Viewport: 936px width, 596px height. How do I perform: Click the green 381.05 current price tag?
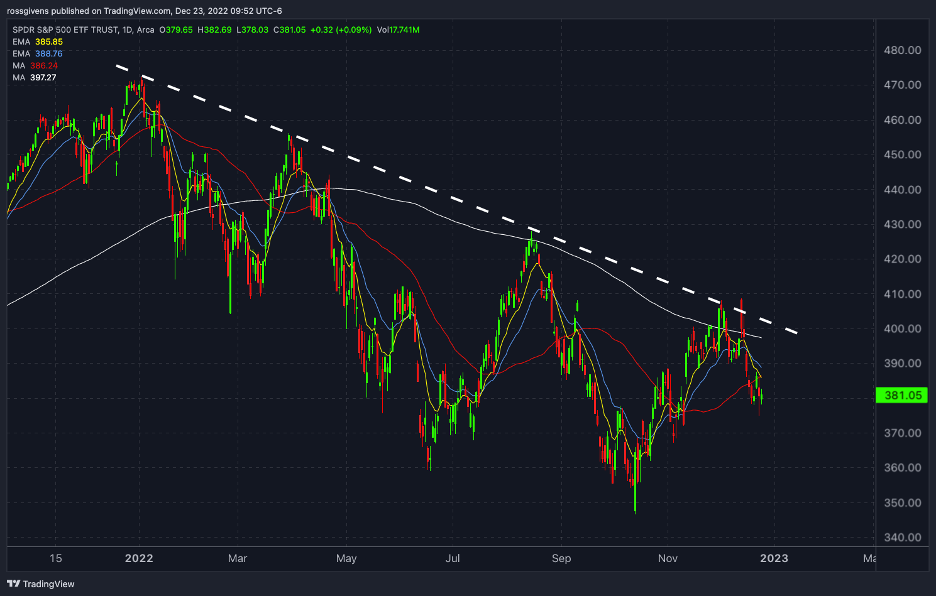coord(901,395)
